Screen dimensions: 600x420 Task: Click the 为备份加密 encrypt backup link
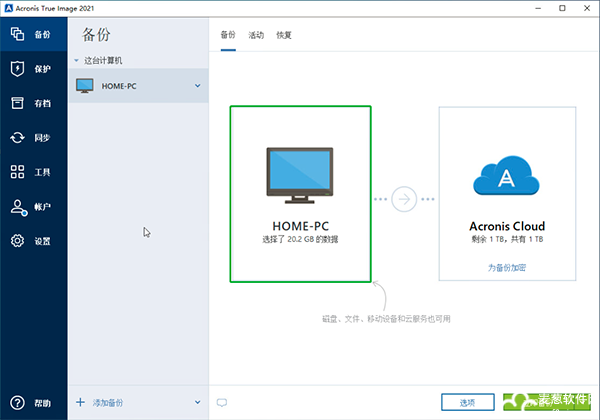(x=507, y=268)
